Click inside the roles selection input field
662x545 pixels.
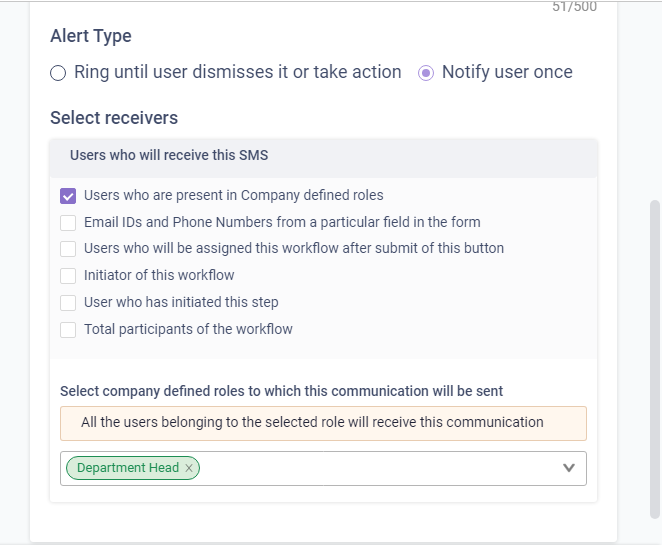point(380,468)
